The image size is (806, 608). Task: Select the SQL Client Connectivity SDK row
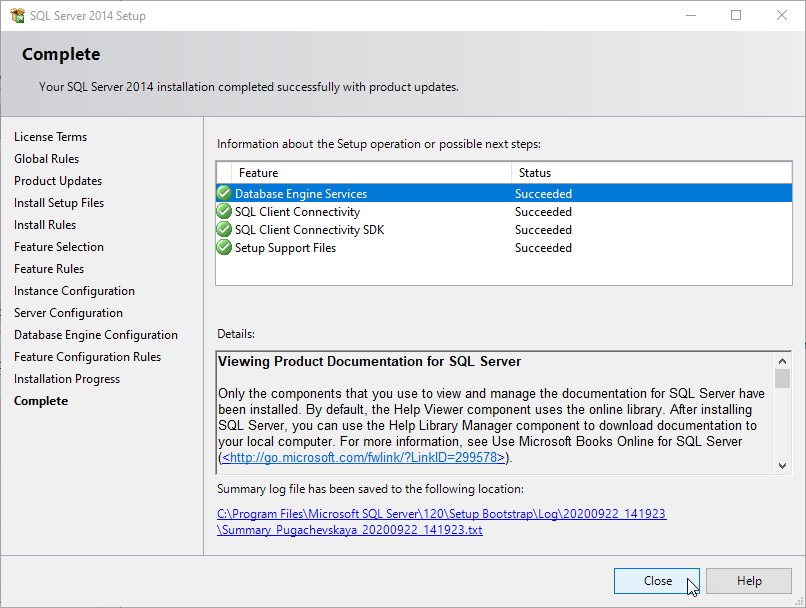coord(309,230)
